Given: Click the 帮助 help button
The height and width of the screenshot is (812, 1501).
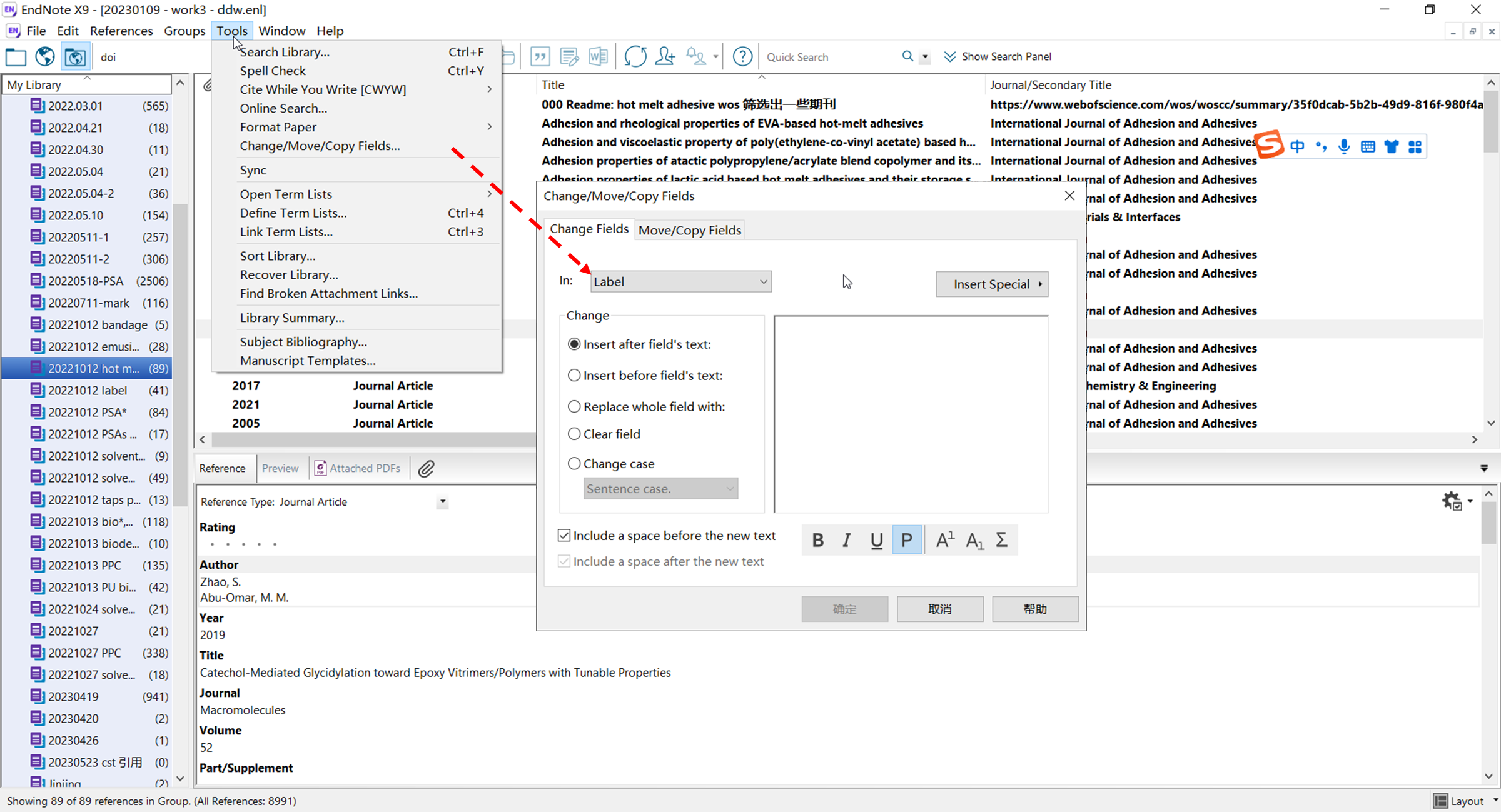Looking at the screenshot, I should tap(1035, 609).
